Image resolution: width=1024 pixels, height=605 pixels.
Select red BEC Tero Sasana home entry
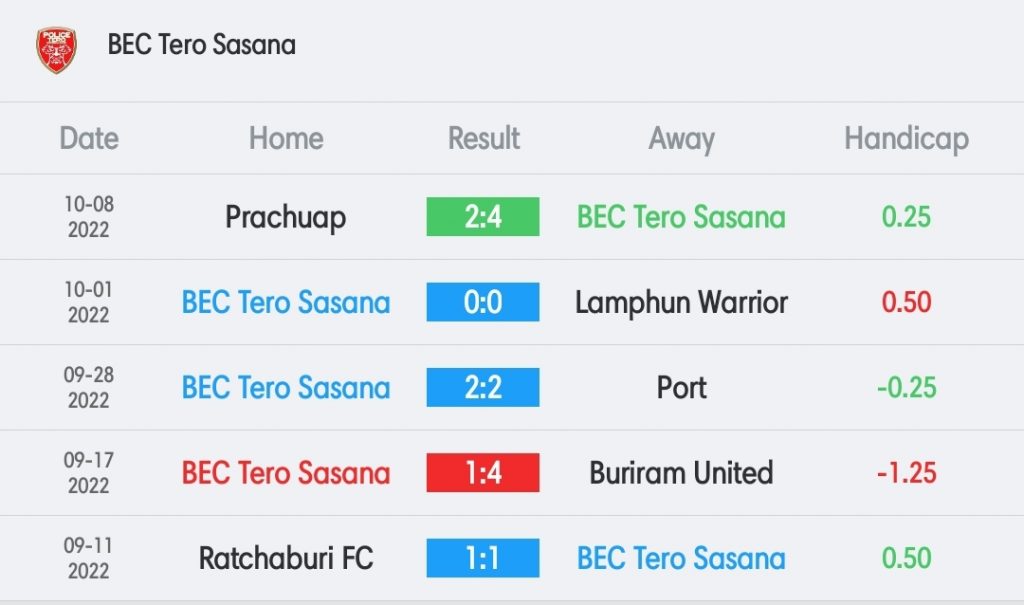click(x=285, y=473)
